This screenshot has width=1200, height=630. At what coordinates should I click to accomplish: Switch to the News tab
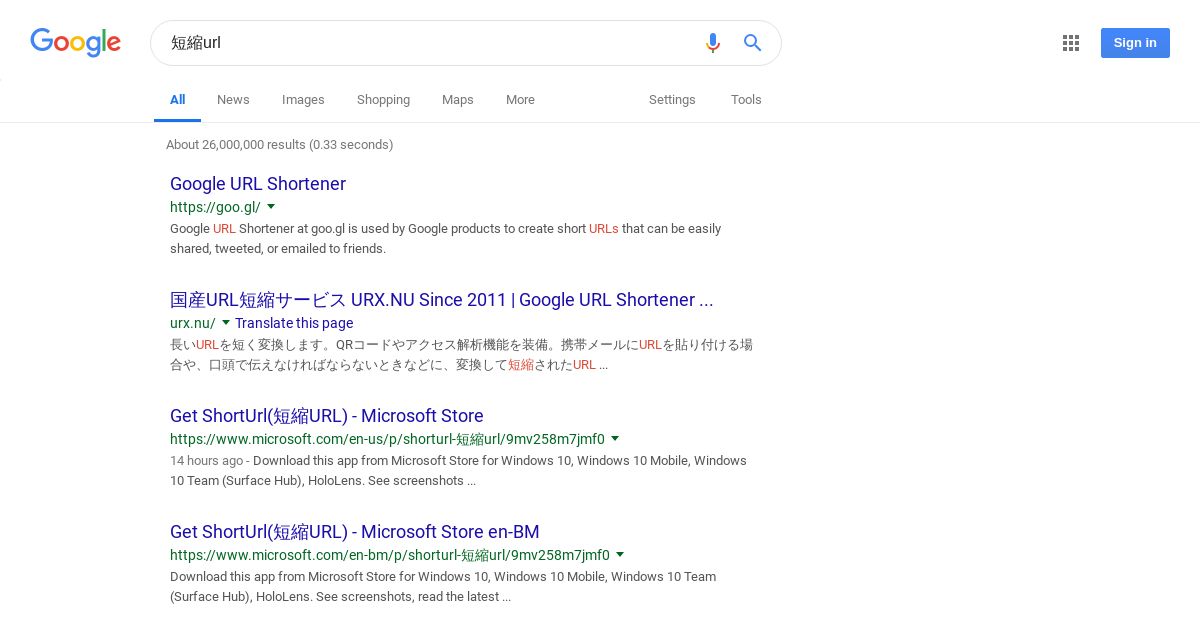click(233, 100)
